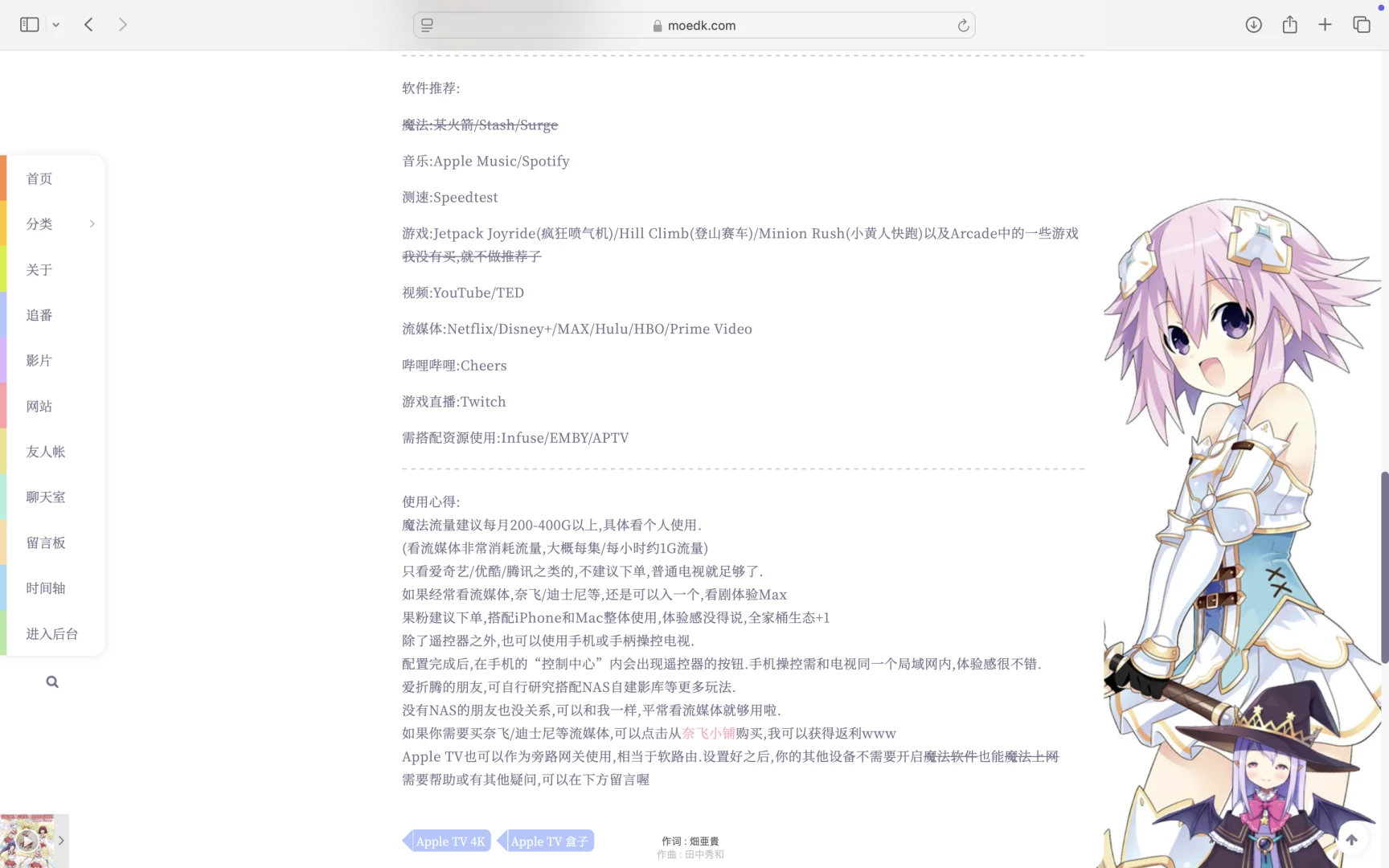Viewport: 1389px width, 868px height.
Task: Open a new browser tab
Action: click(x=1325, y=24)
